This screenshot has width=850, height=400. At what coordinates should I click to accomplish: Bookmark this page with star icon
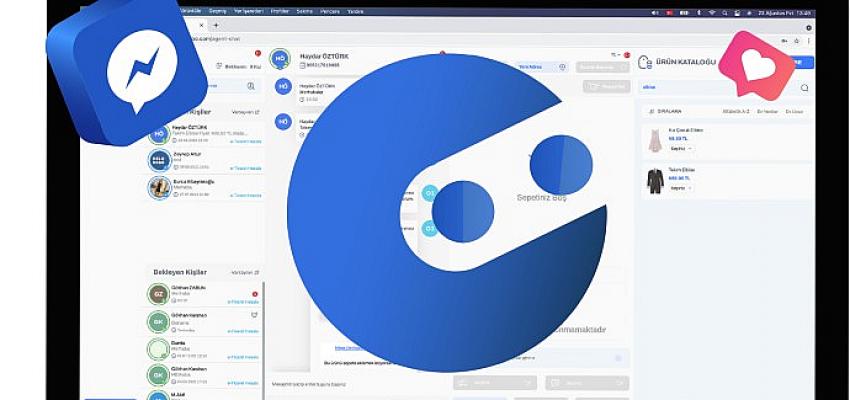click(796, 41)
